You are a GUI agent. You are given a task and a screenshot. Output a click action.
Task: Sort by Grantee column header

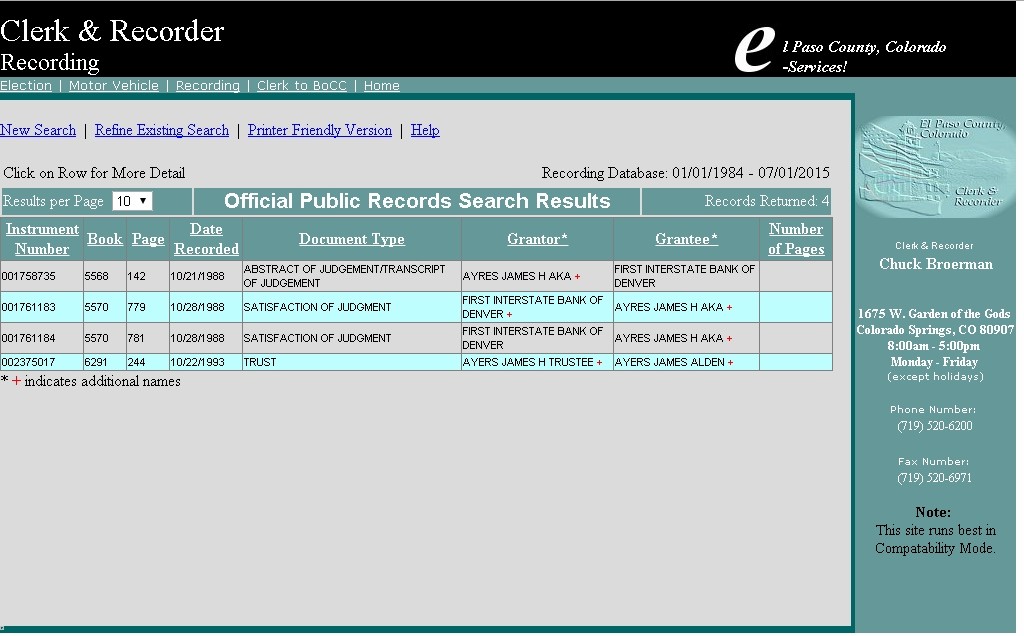687,239
